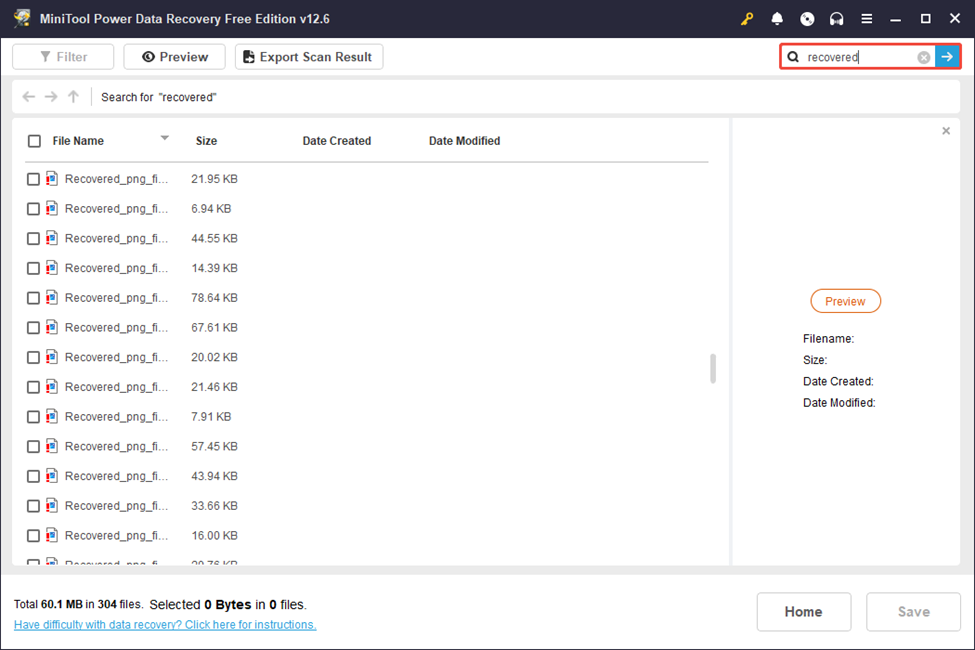Click the key register icon in title bar
The image size is (975, 650).
(747, 19)
